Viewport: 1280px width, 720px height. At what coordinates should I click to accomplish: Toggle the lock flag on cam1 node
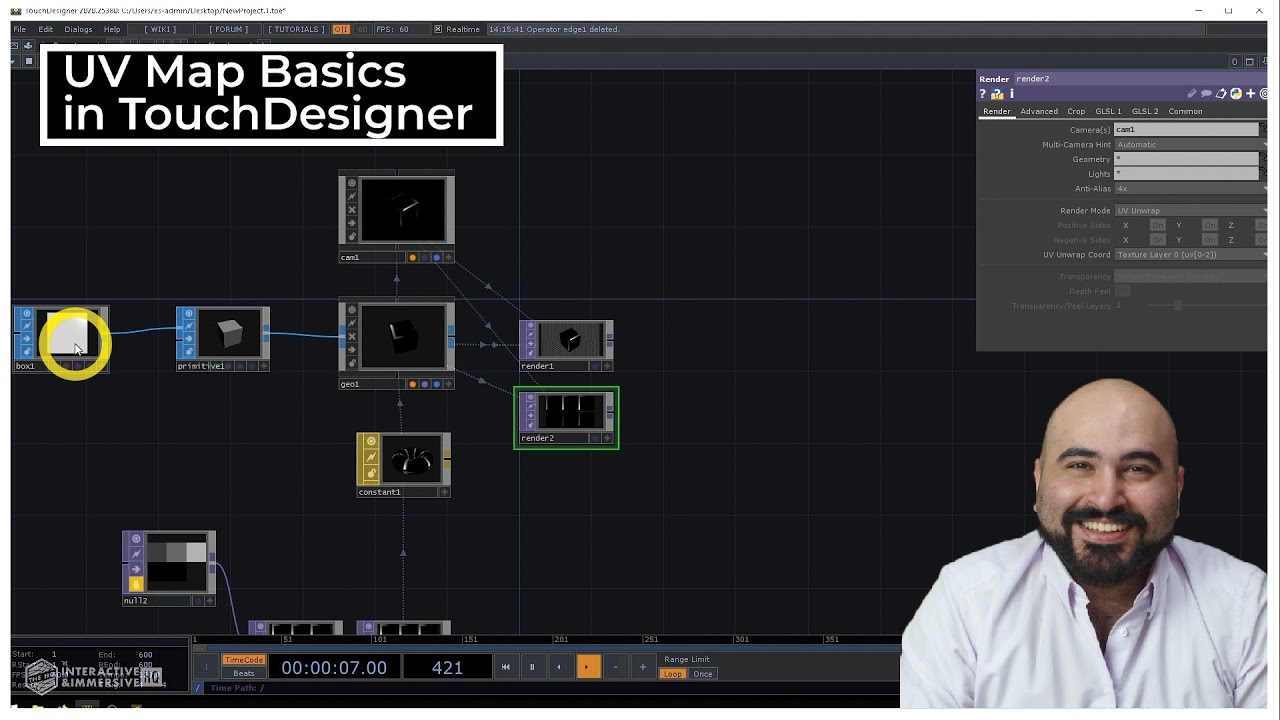click(352, 237)
